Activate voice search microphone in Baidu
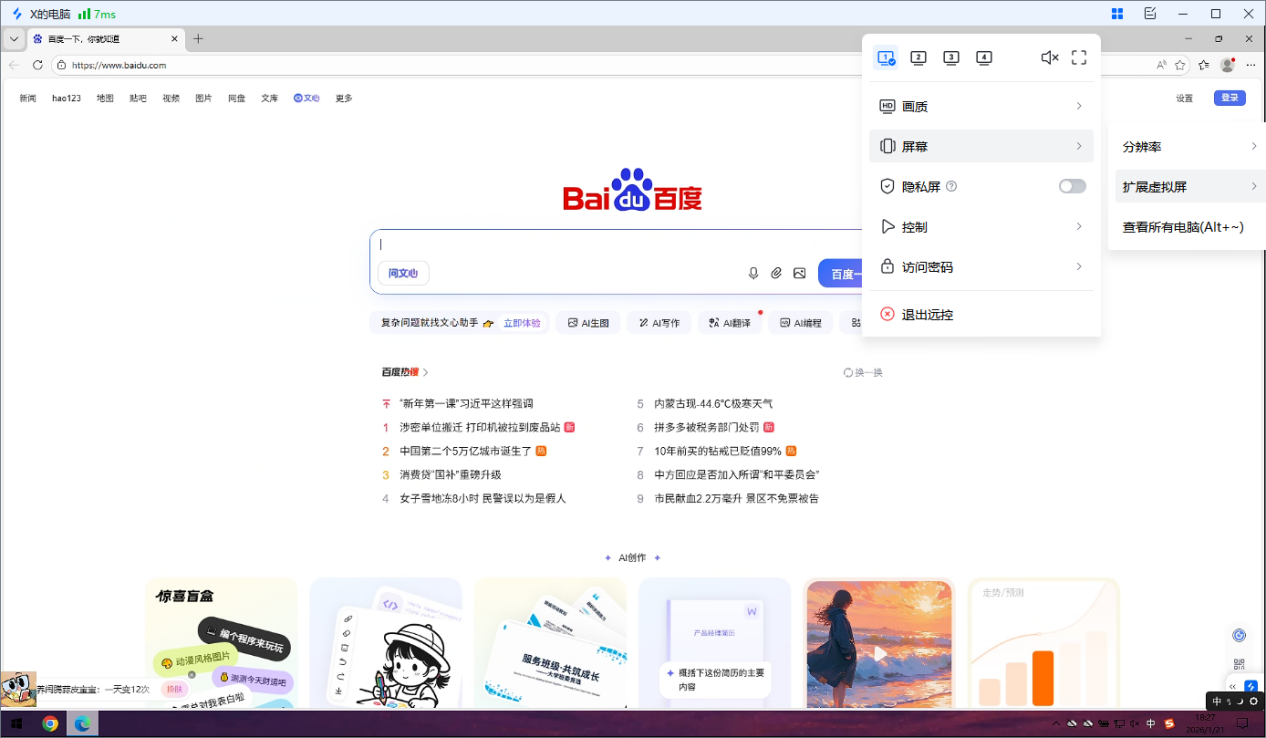The image size is (1266, 738). coord(753,272)
